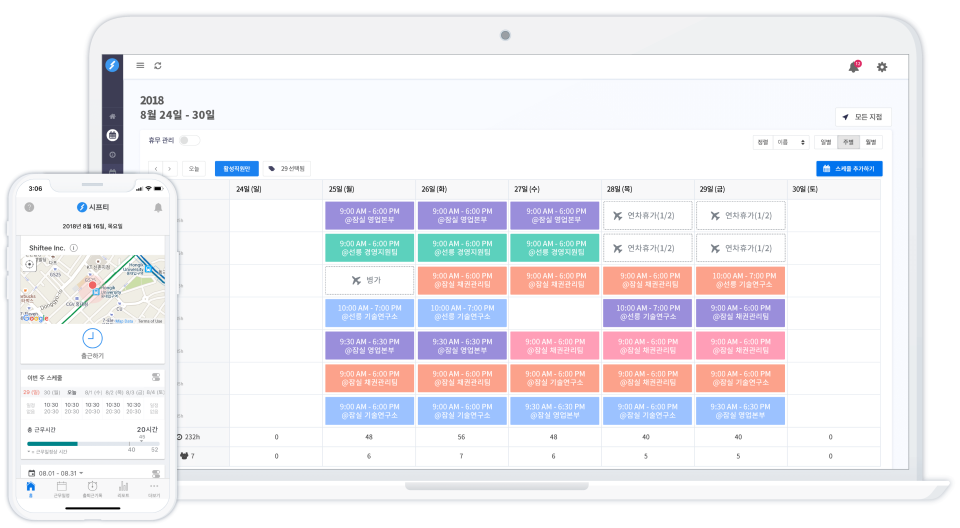
Task: Open the 연차휴가(1/2) leave card on 29일 second row
Action: (x=741, y=248)
